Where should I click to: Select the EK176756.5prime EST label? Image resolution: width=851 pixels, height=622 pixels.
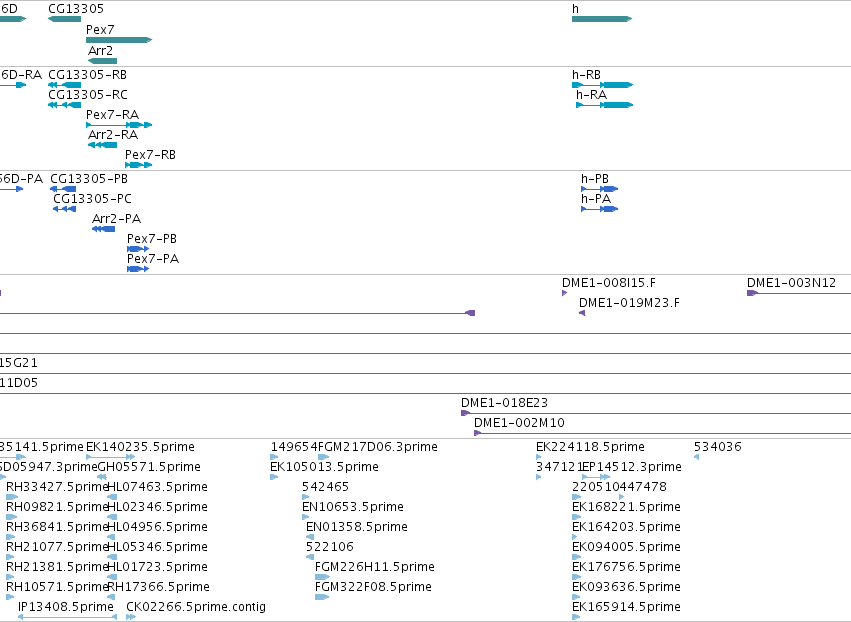[x=626, y=567]
